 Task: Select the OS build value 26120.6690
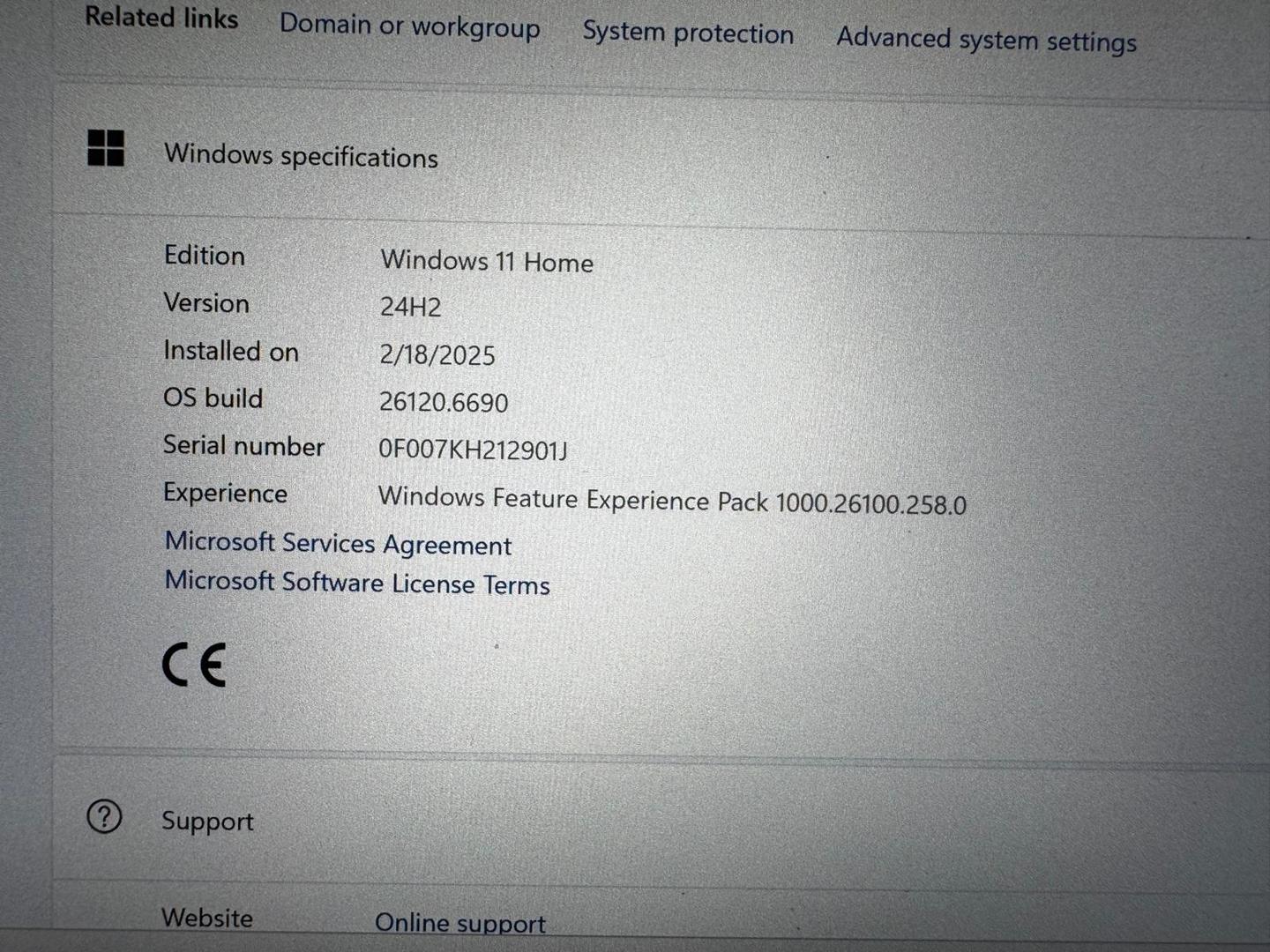444,402
